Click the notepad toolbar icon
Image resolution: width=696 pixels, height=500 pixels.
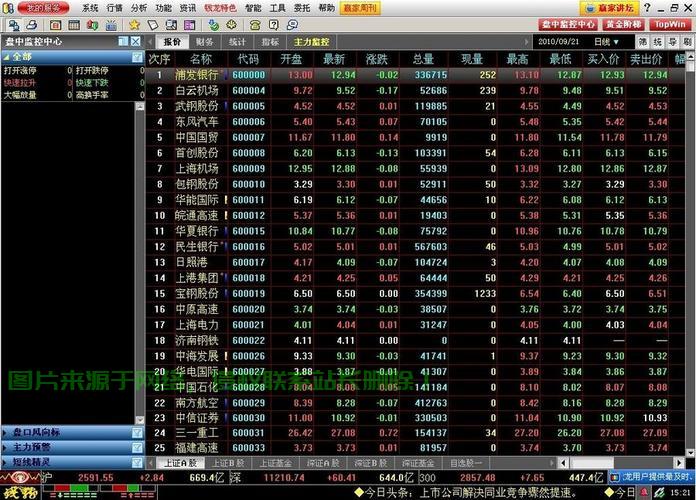tap(153, 25)
